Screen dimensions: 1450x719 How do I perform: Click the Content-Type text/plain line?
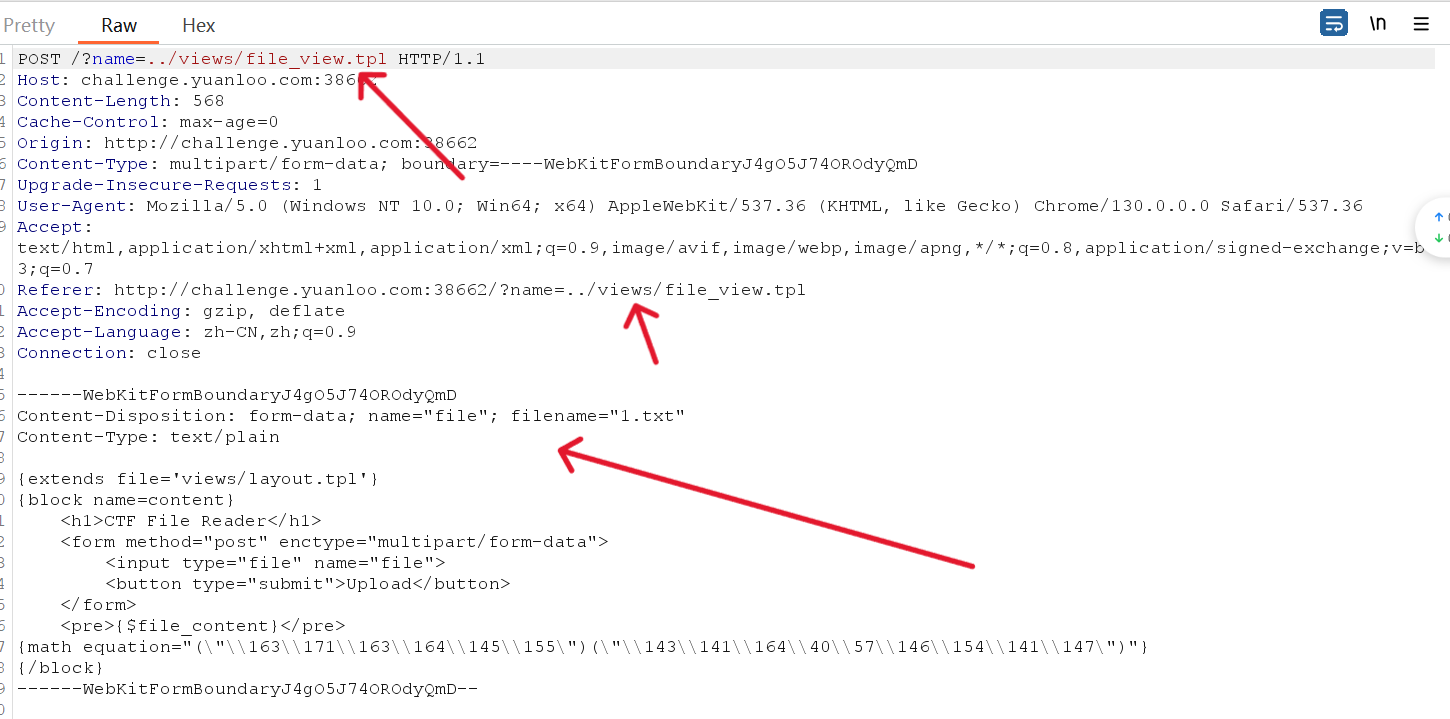(x=148, y=437)
